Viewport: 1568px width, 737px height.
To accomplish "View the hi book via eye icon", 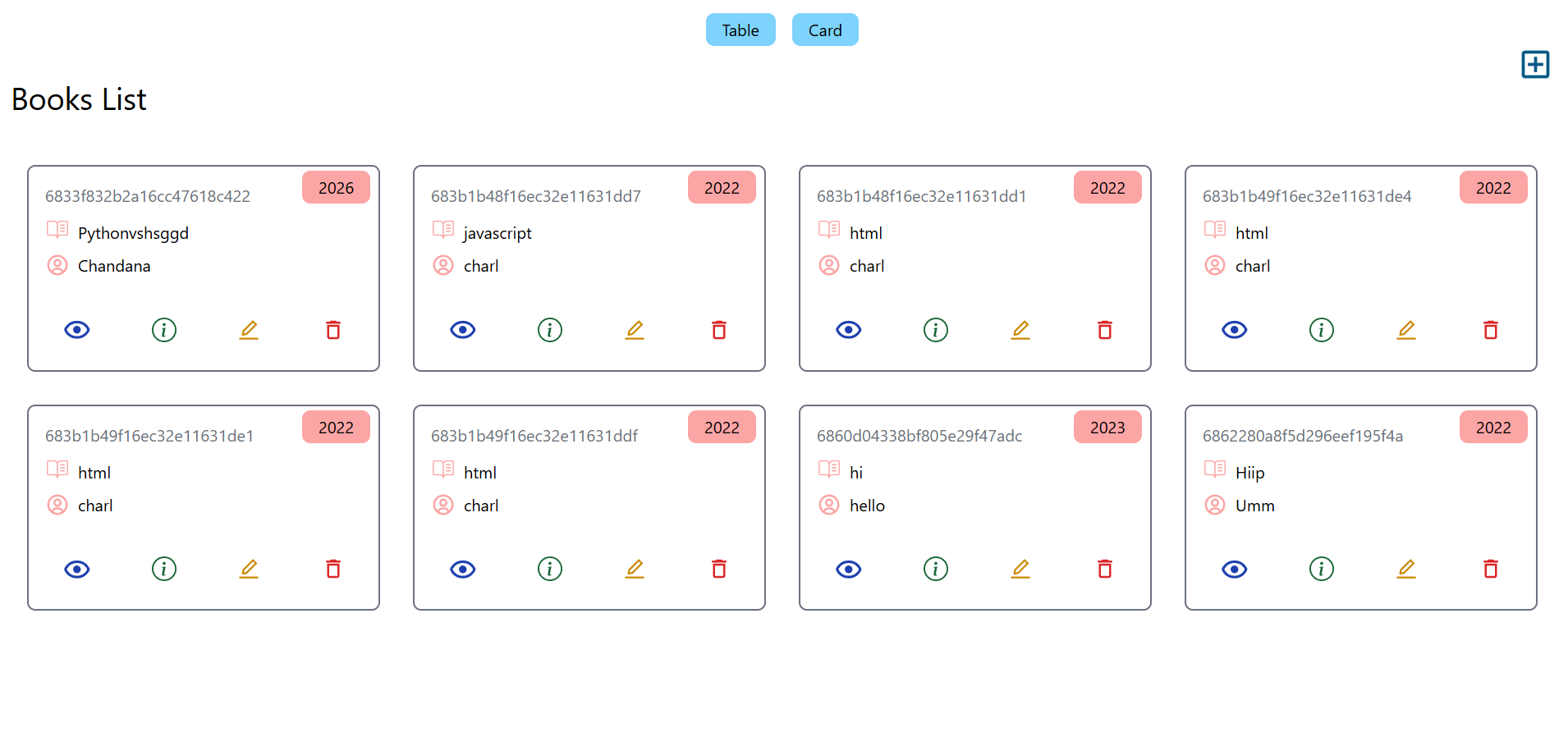I will click(x=849, y=569).
